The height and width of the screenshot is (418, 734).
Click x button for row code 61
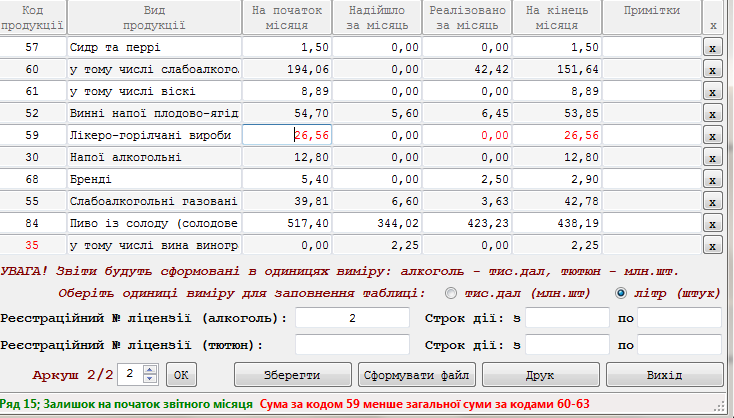(712, 92)
